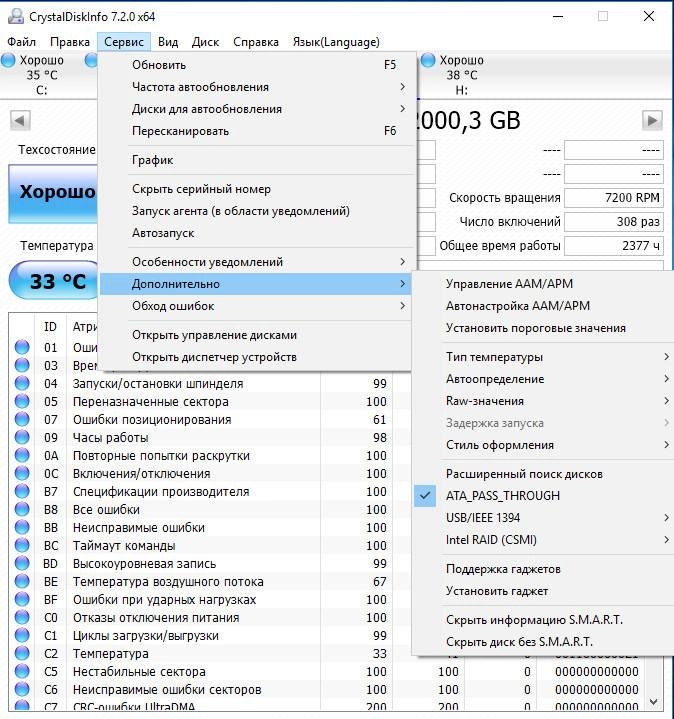Click status orb for attribute 0C
674x719 pixels.
22,473
